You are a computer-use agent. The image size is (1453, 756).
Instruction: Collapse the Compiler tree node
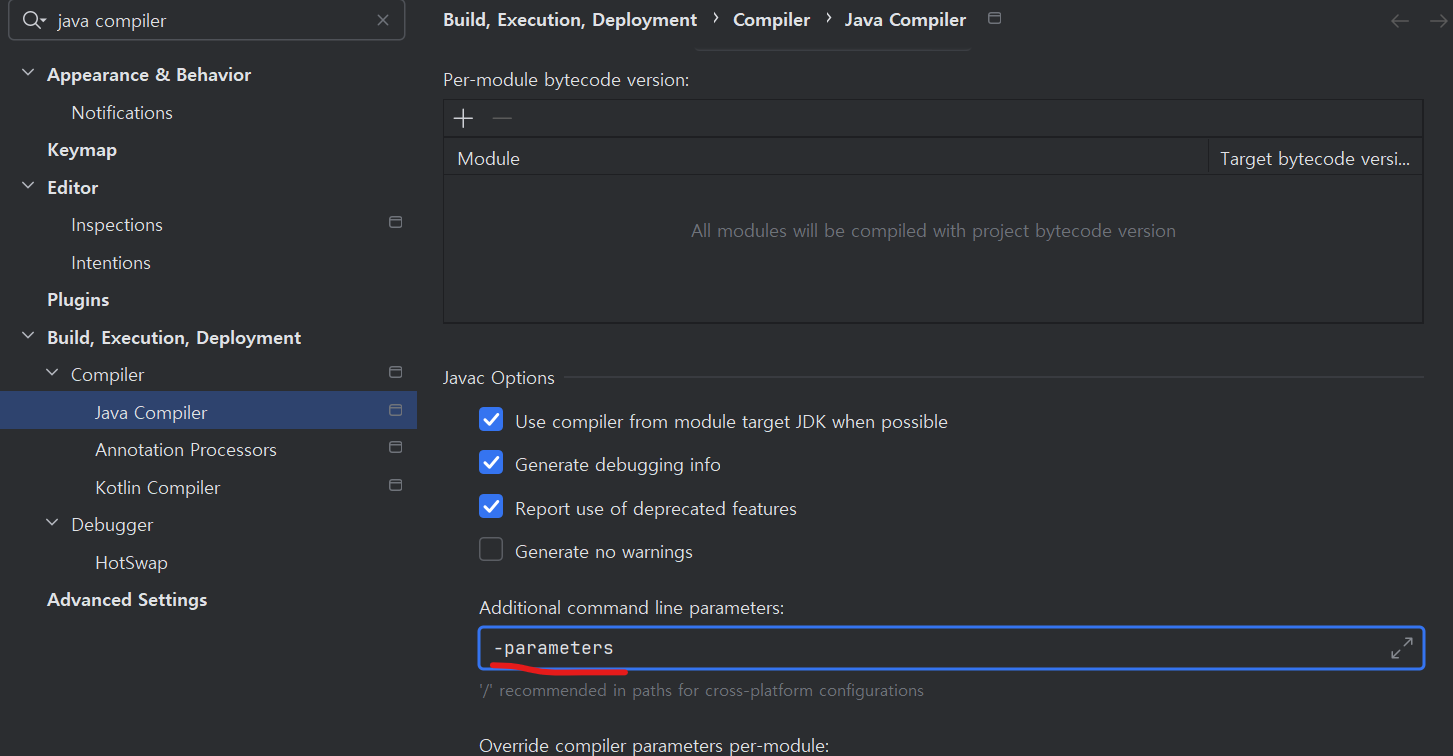(52, 374)
